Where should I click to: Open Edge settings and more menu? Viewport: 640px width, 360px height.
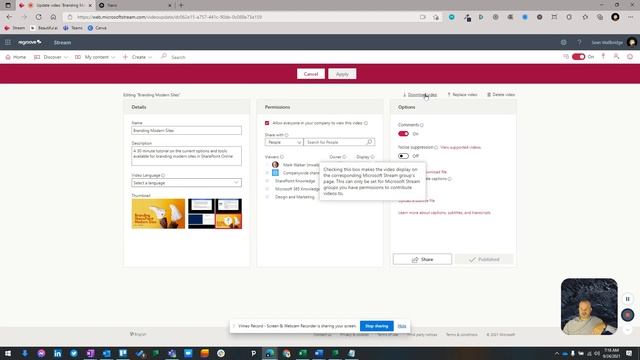[631, 17]
